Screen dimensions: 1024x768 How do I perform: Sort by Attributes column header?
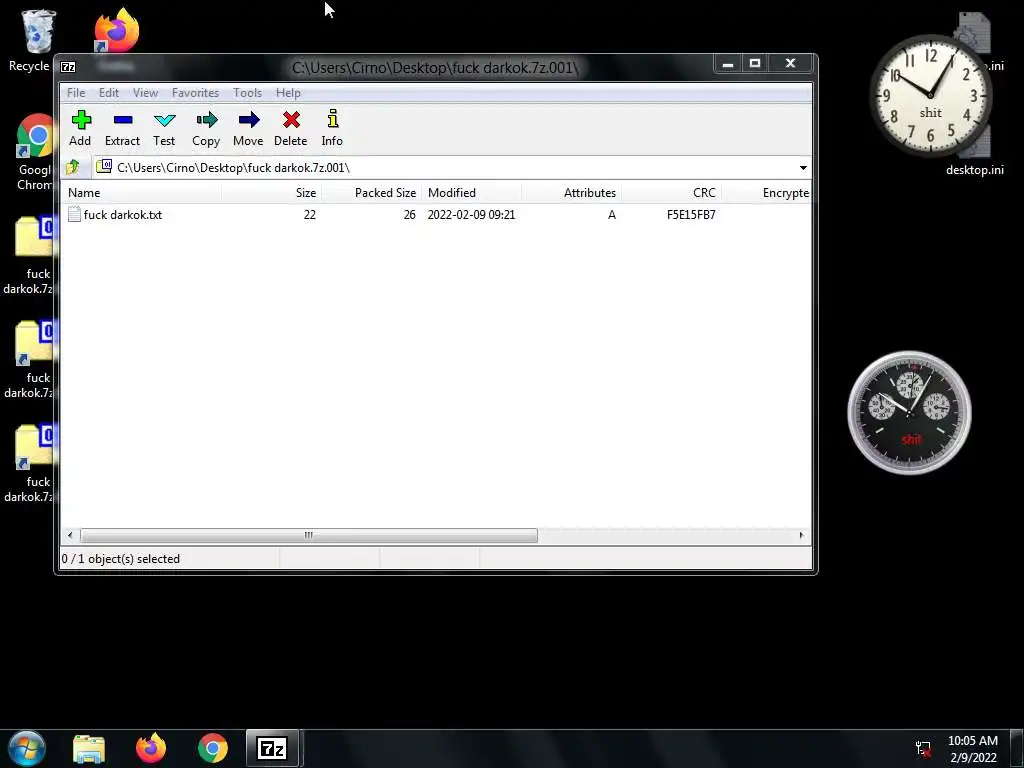[571, 193]
